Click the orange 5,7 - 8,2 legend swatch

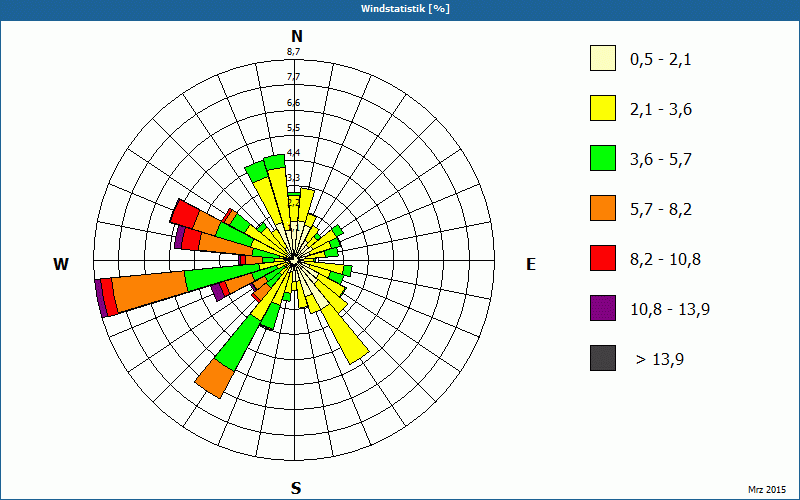[603, 208]
